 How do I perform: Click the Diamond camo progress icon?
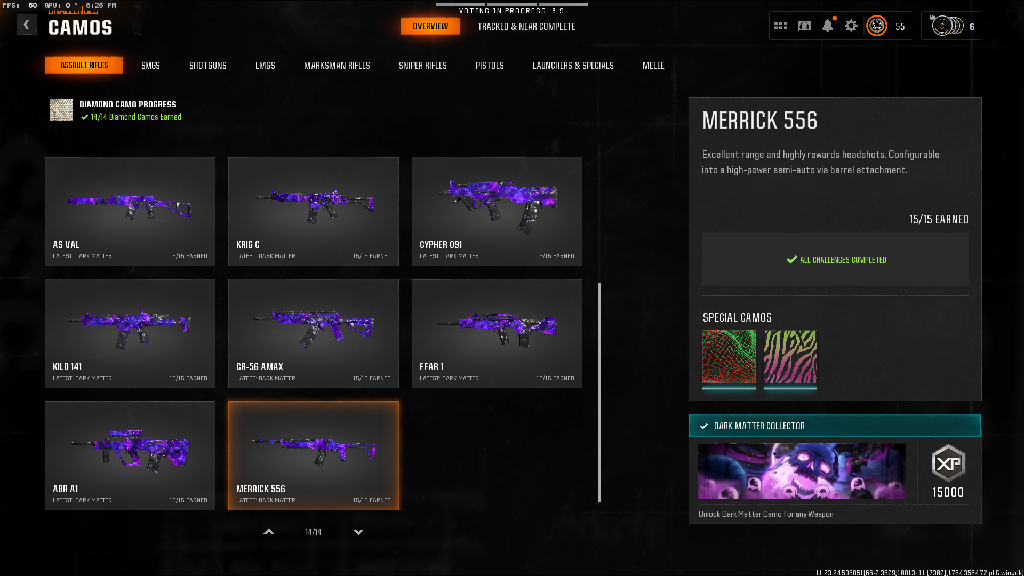[62, 110]
